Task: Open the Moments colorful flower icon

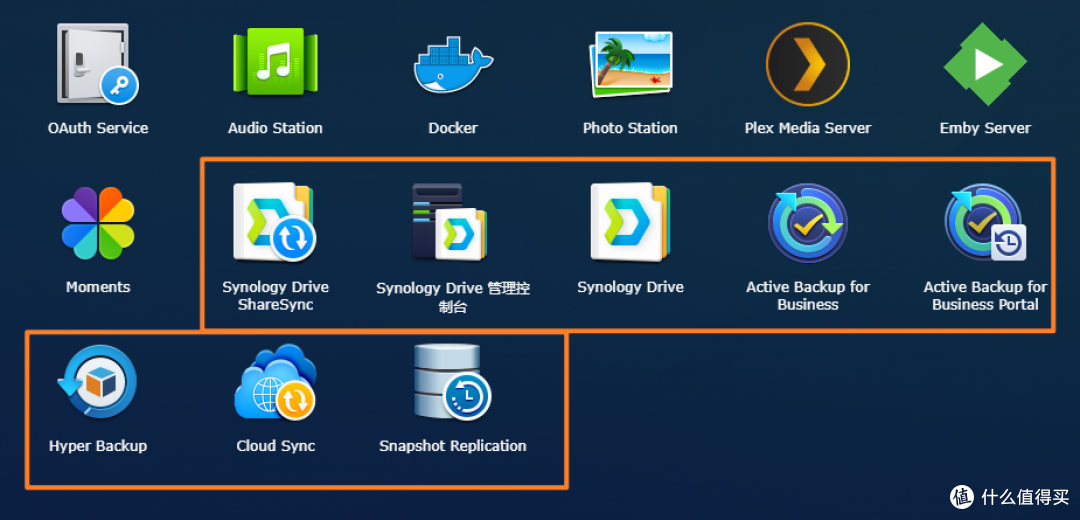Action: [x=97, y=224]
